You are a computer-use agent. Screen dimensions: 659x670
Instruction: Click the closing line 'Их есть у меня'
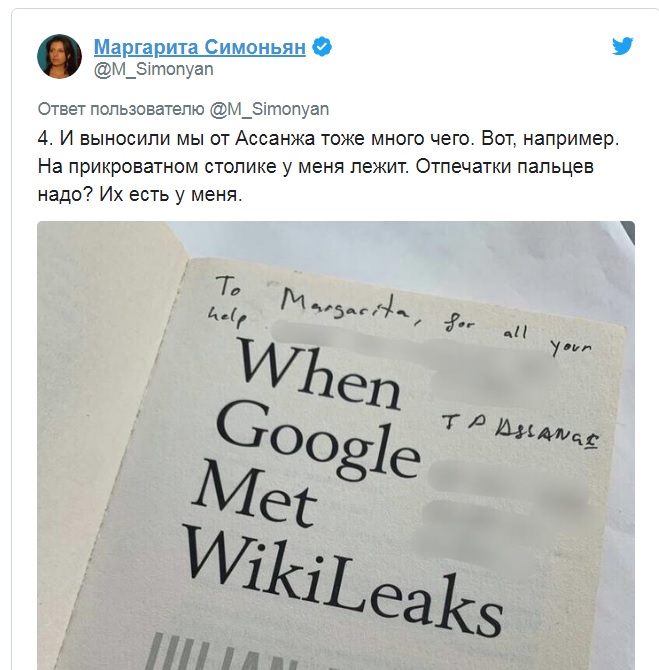[x=171, y=195]
